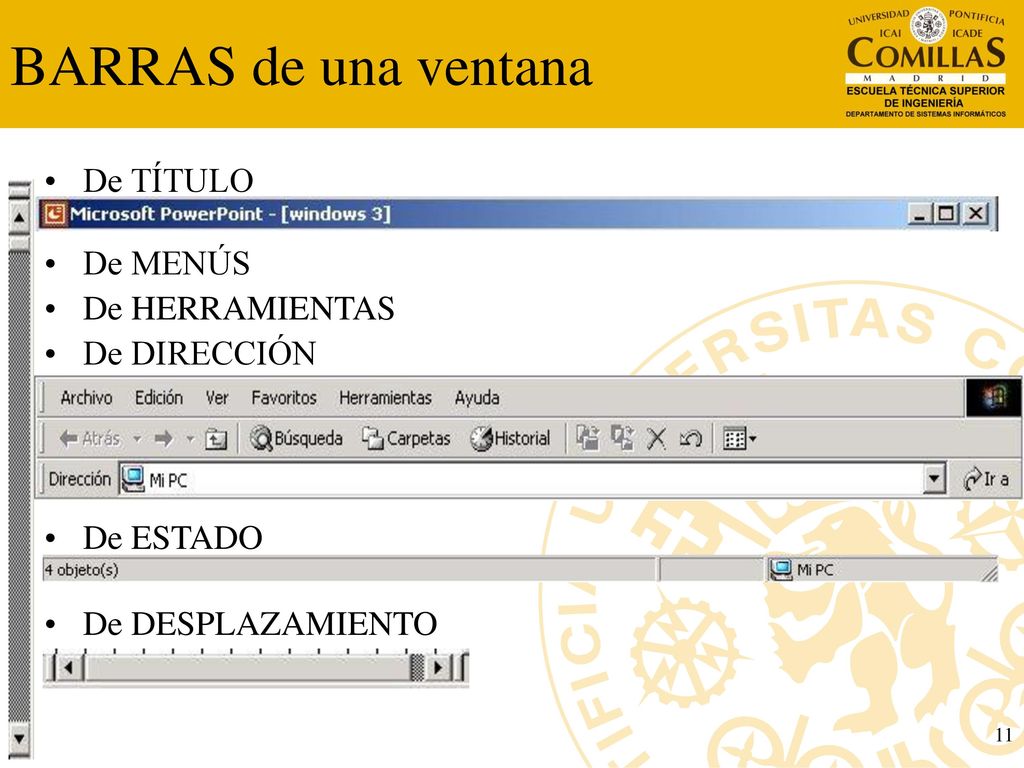
Task: Click the vertical scrollbar down arrow
Action: coord(19,739)
